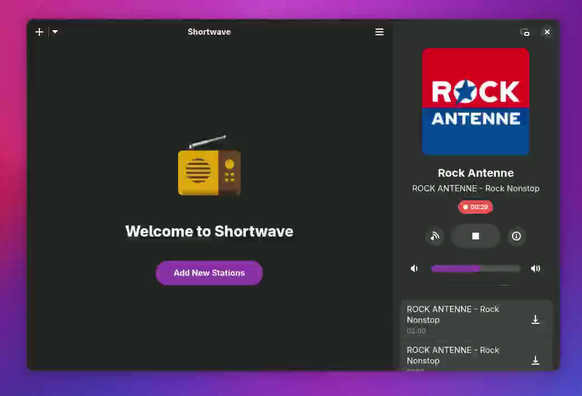The width and height of the screenshot is (582, 396).
Task: Show station information icon
Action: click(516, 236)
